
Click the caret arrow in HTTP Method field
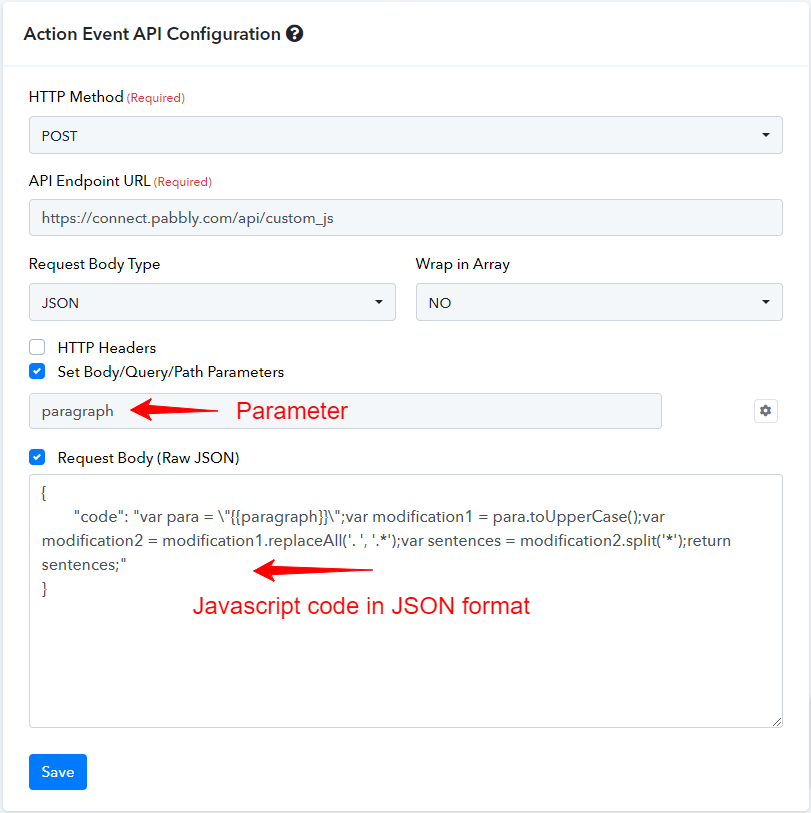coord(765,135)
